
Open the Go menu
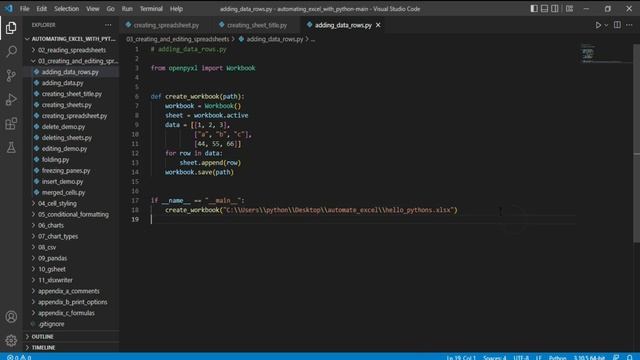[x=111, y=9]
